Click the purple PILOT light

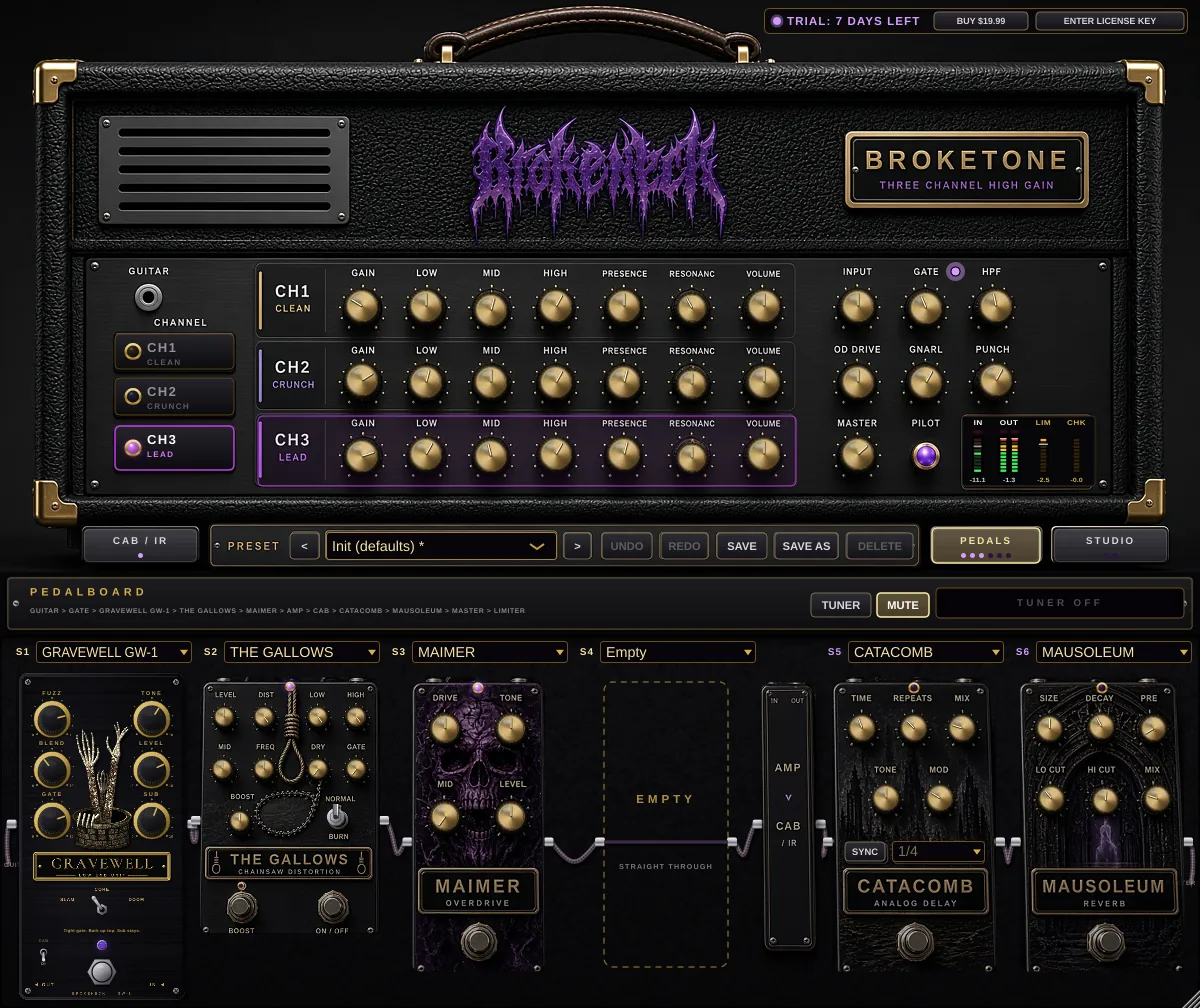pyautogui.click(x=926, y=456)
